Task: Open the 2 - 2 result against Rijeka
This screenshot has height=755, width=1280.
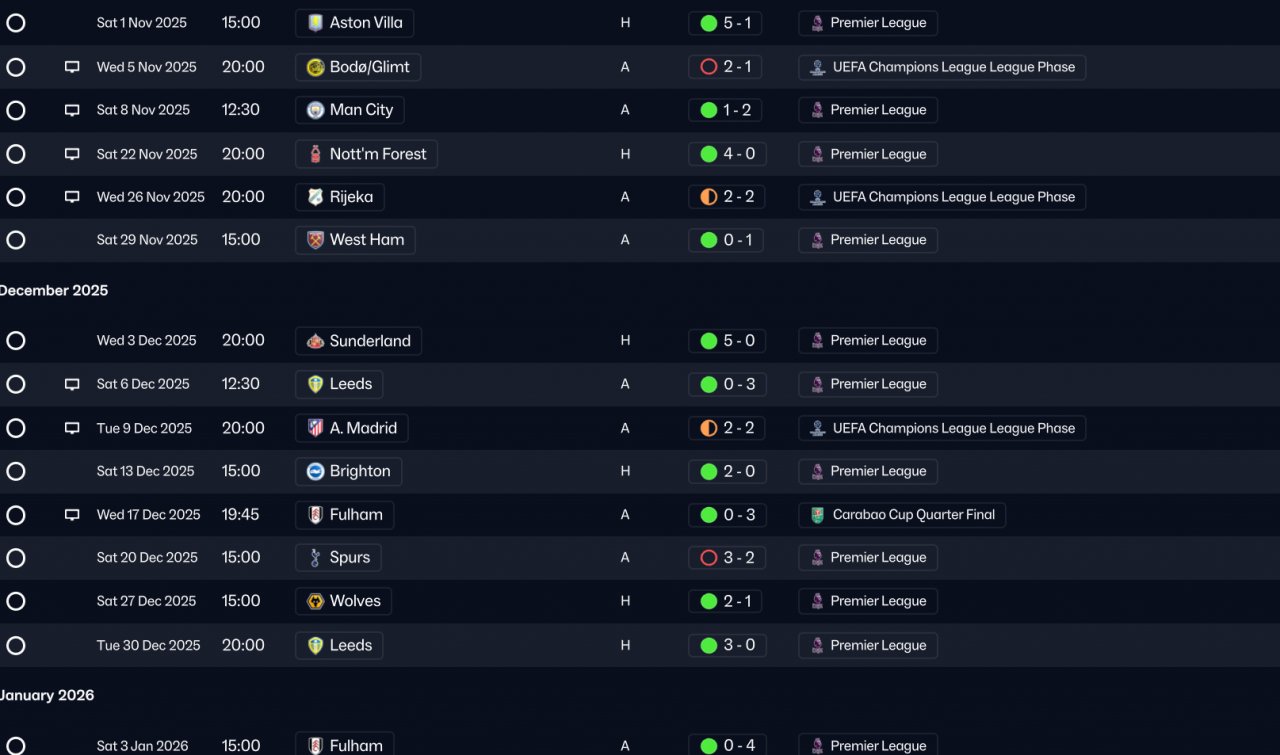Action: click(x=726, y=197)
